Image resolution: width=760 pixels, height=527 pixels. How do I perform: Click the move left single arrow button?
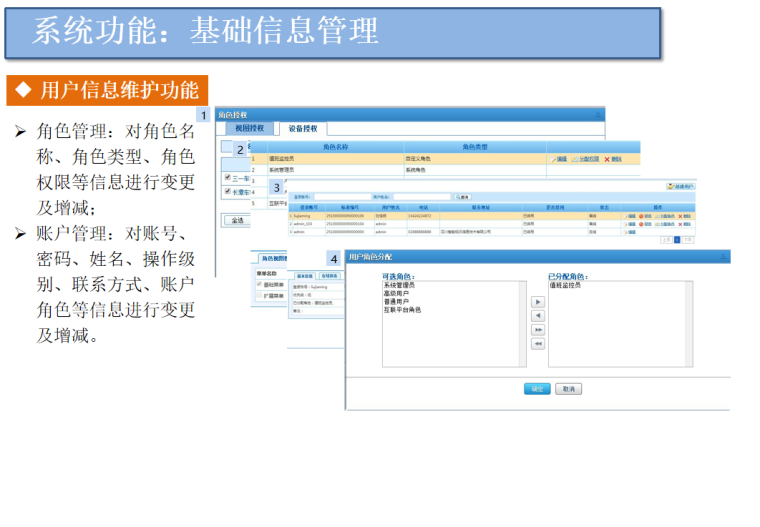point(537,315)
